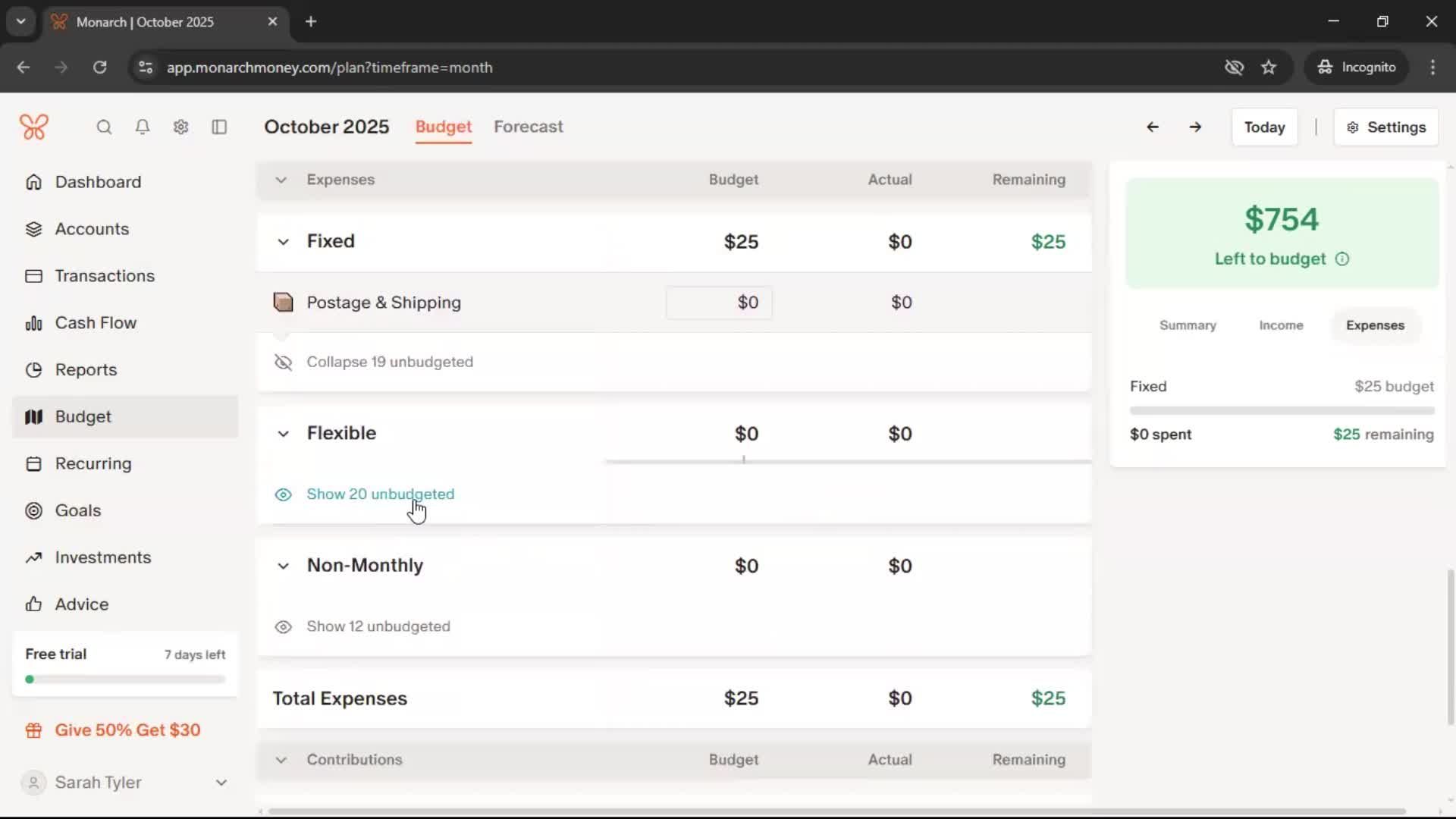1456x819 pixels.
Task: Click the Today button
Action: coord(1264,127)
